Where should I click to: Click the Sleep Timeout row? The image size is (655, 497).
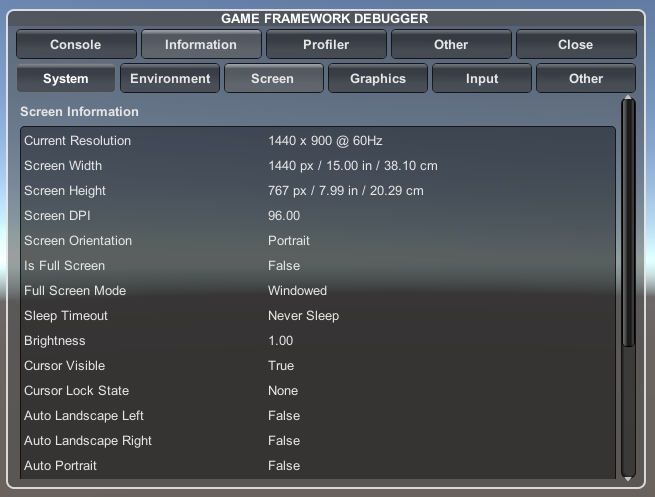[318, 316]
